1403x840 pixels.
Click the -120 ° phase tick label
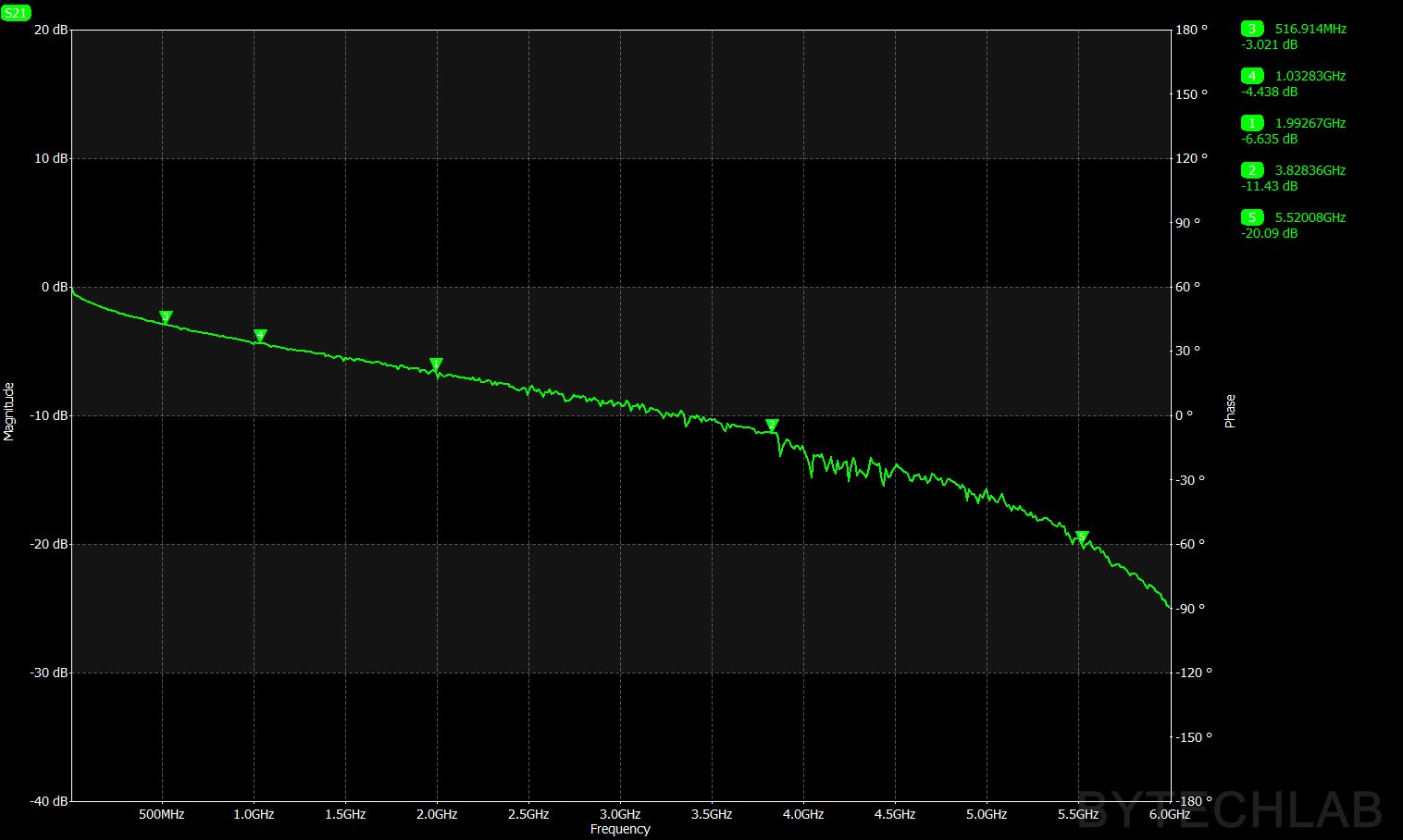click(x=1194, y=673)
